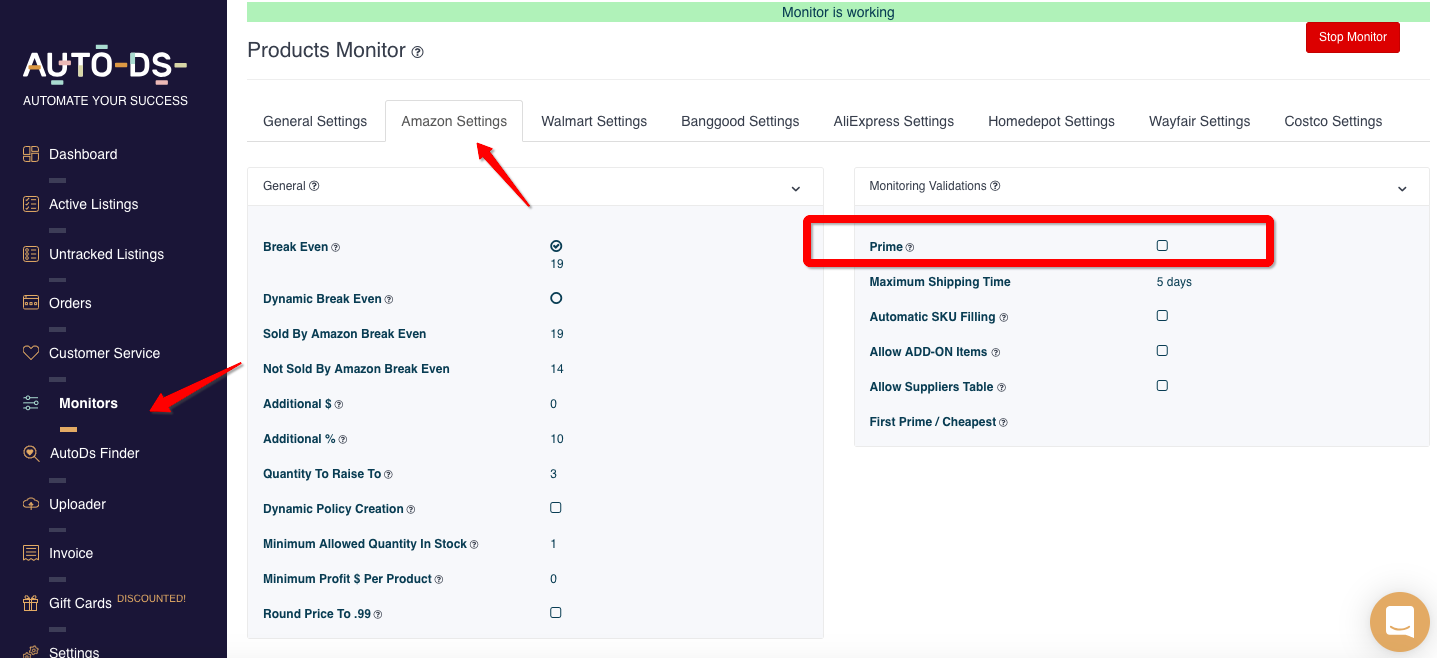Click help icon beside Products Monitor title
Image resolution: width=1437 pixels, height=658 pixels.
pos(418,52)
